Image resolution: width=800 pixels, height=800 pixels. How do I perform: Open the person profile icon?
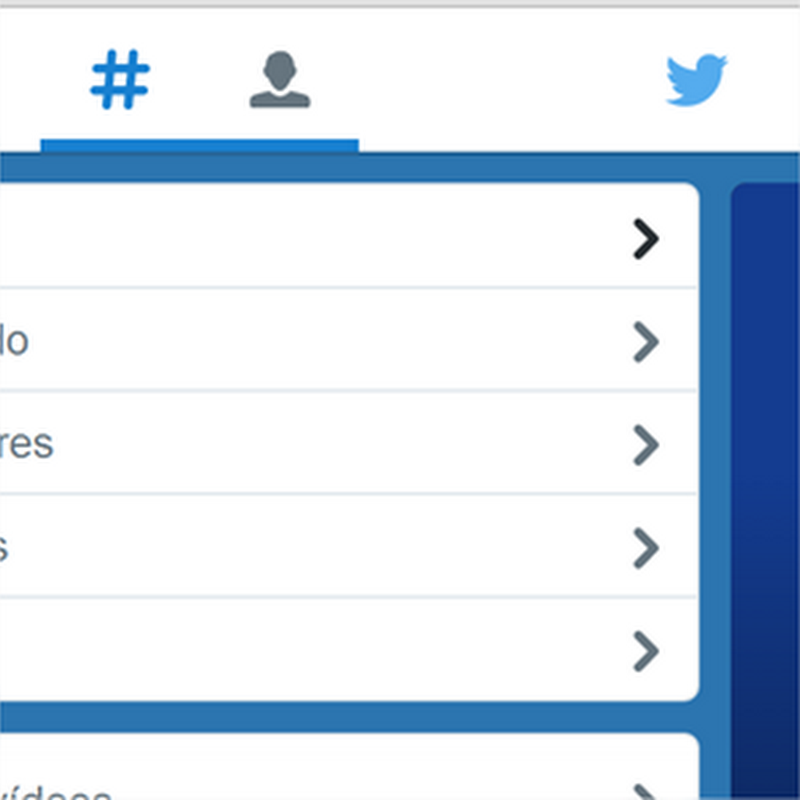280,79
